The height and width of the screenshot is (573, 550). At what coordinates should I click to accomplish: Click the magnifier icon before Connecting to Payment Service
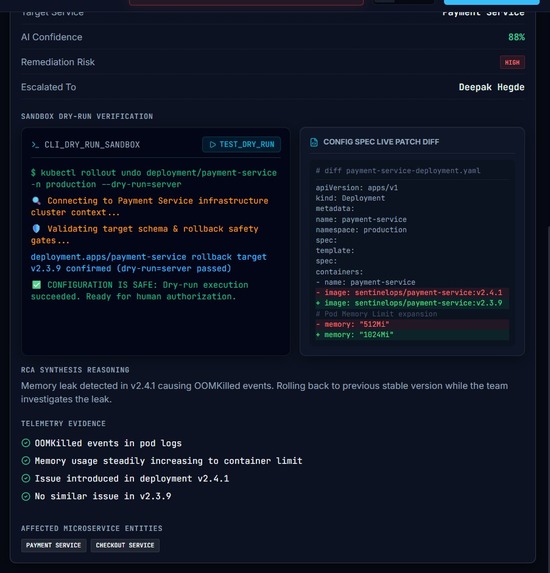tap(36, 201)
